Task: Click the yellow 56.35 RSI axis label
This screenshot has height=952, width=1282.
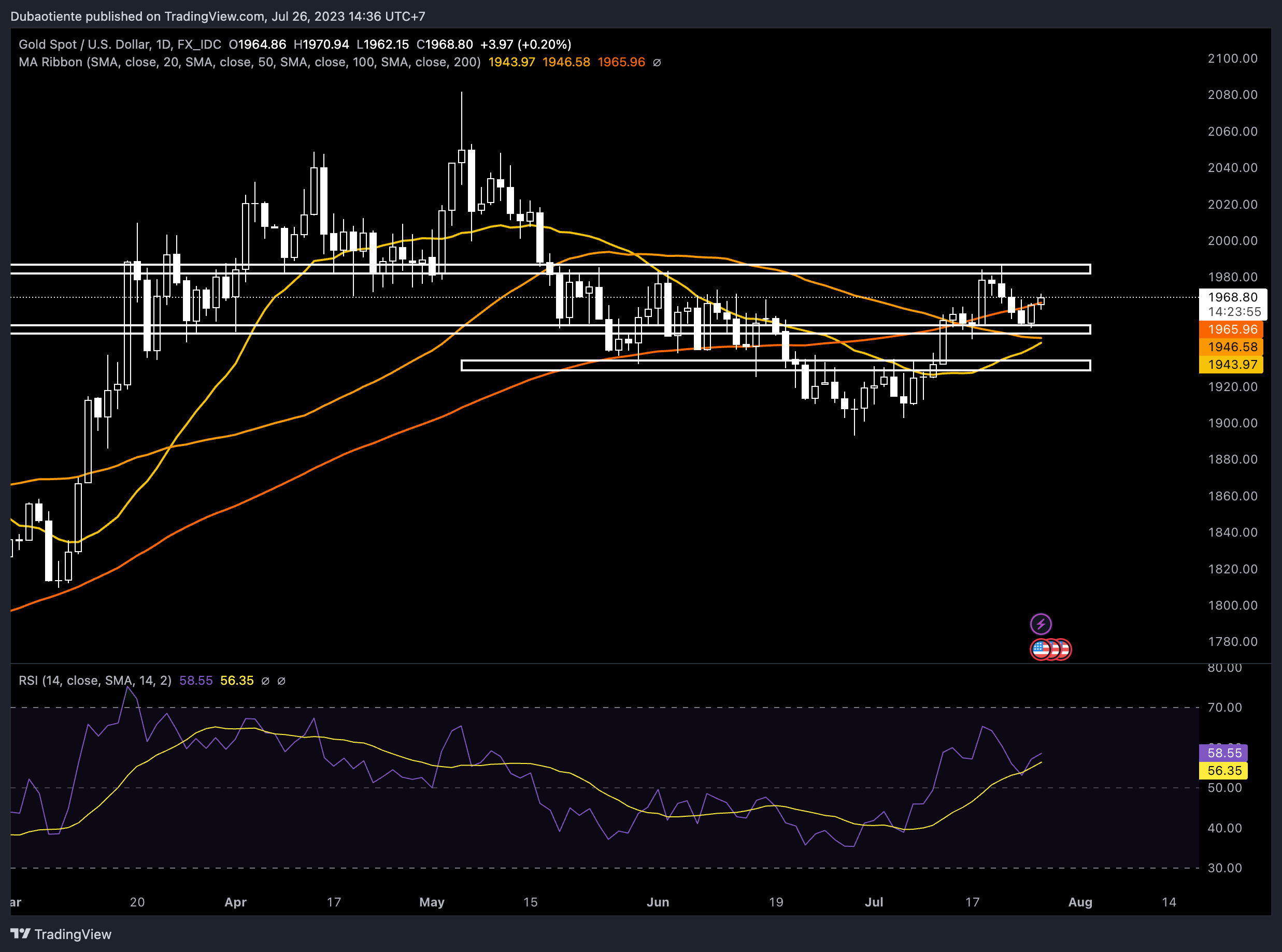Action: [x=1224, y=771]
